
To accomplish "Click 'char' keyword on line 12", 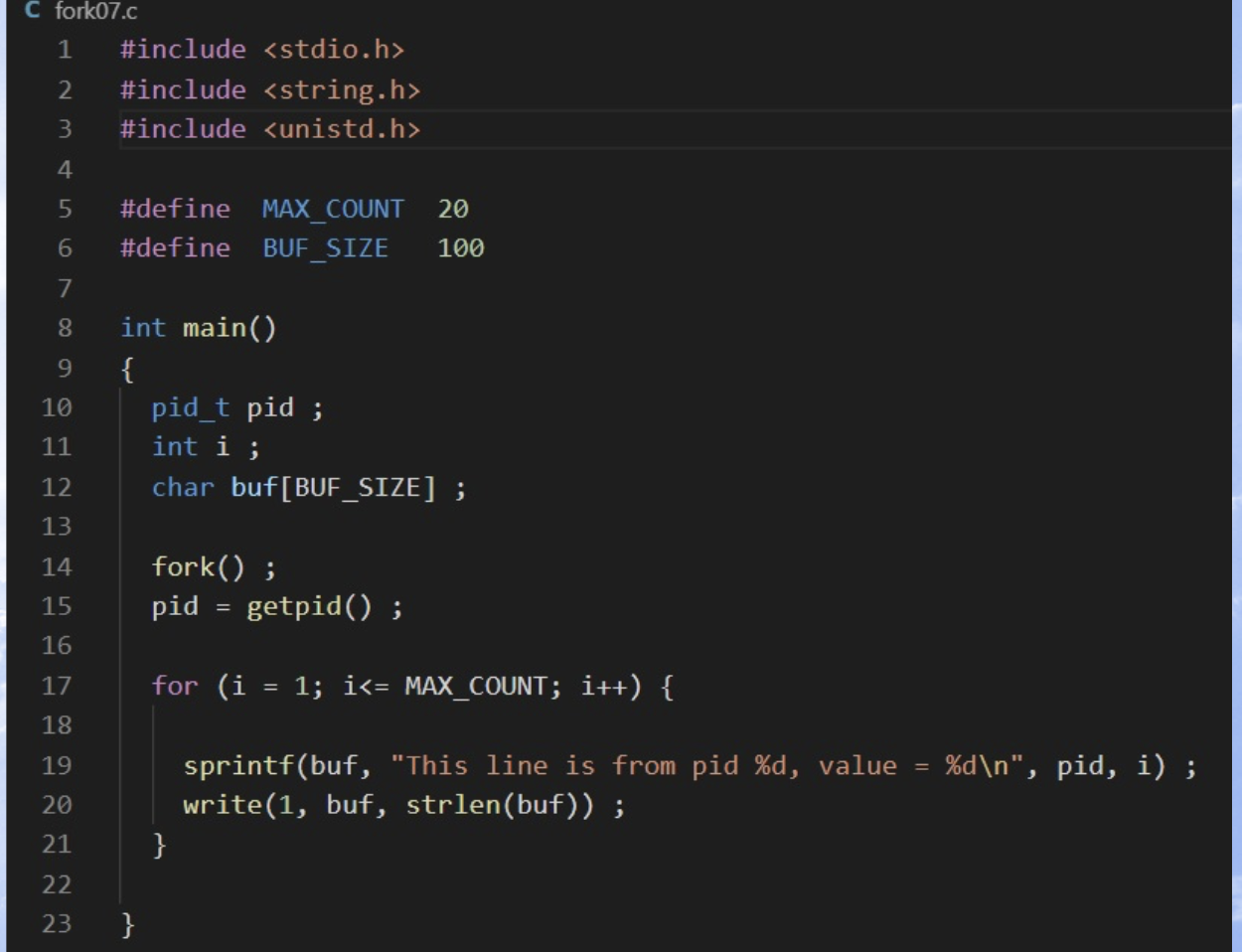I will [x=183, y=487].
